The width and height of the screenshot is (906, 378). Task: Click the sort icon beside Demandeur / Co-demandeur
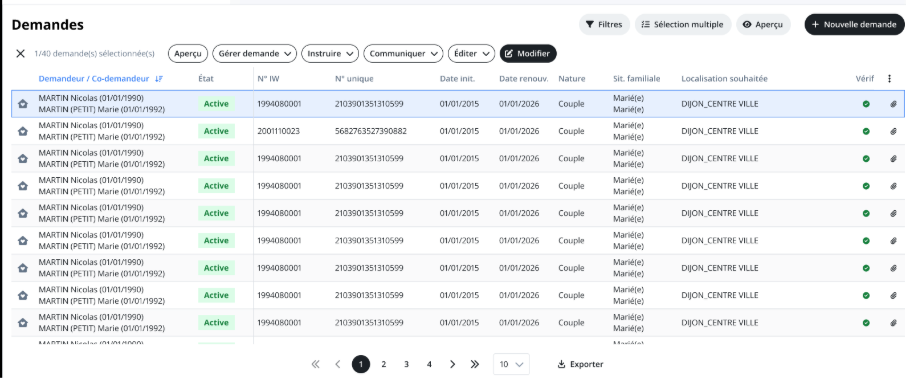click(159, 79)
